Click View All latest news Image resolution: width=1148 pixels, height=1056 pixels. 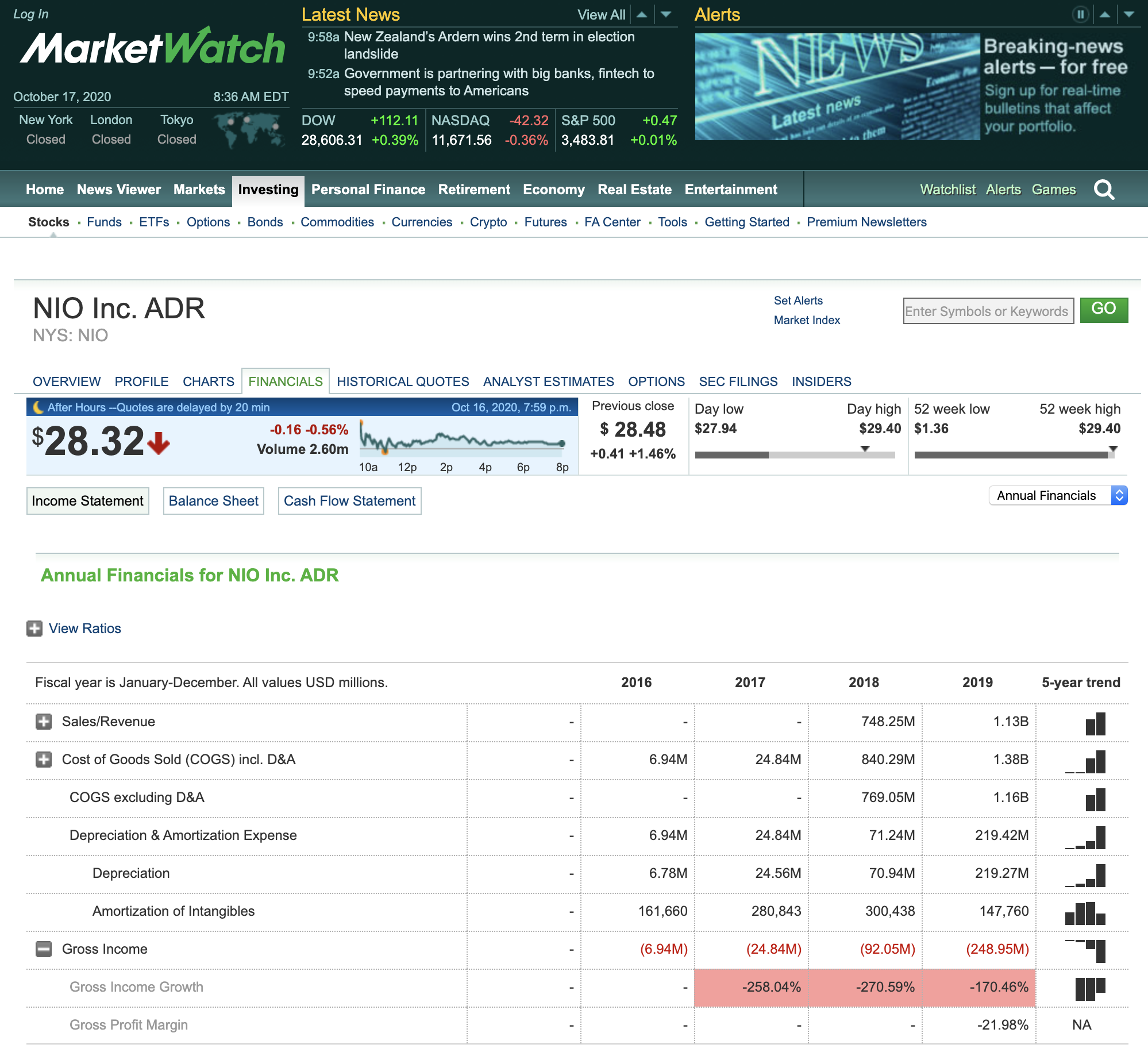click(x=601, y=15)
